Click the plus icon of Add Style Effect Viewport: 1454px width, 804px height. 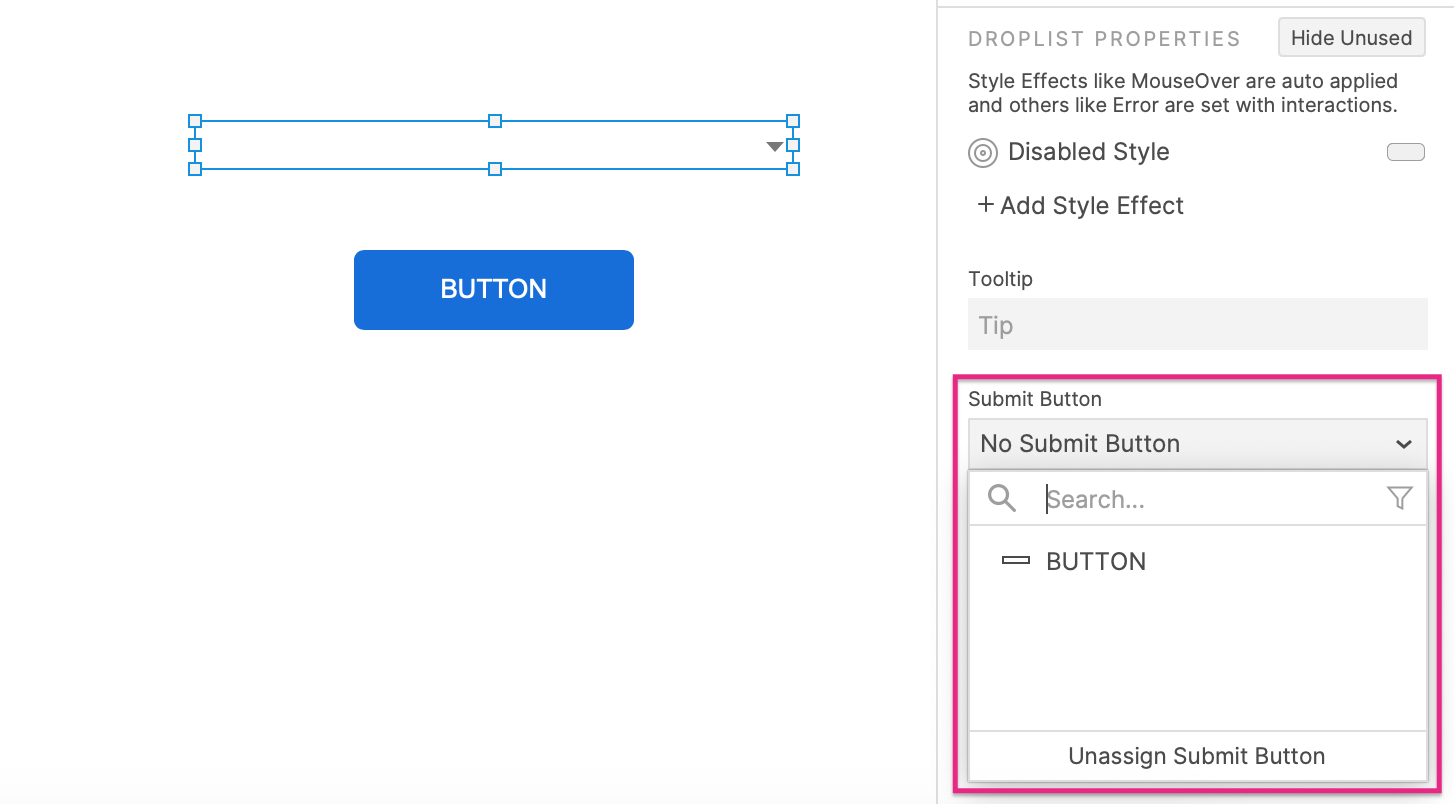[x=986, y=205]
